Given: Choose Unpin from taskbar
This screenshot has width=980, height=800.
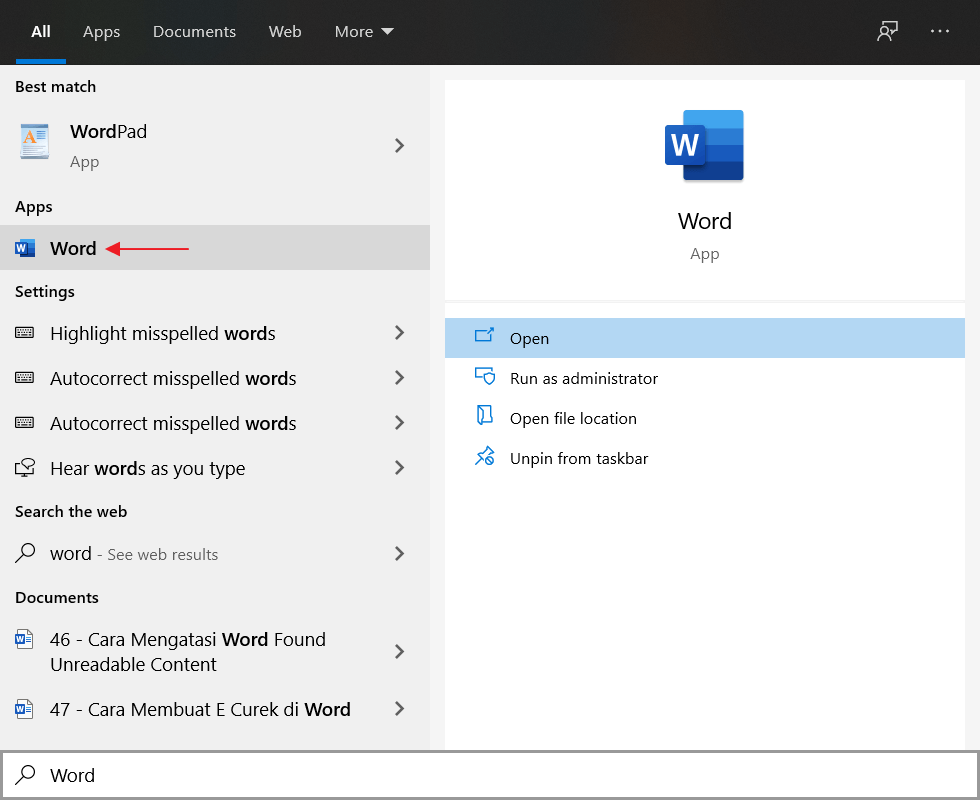Looking at the screenshot, I should coord(704,458).
